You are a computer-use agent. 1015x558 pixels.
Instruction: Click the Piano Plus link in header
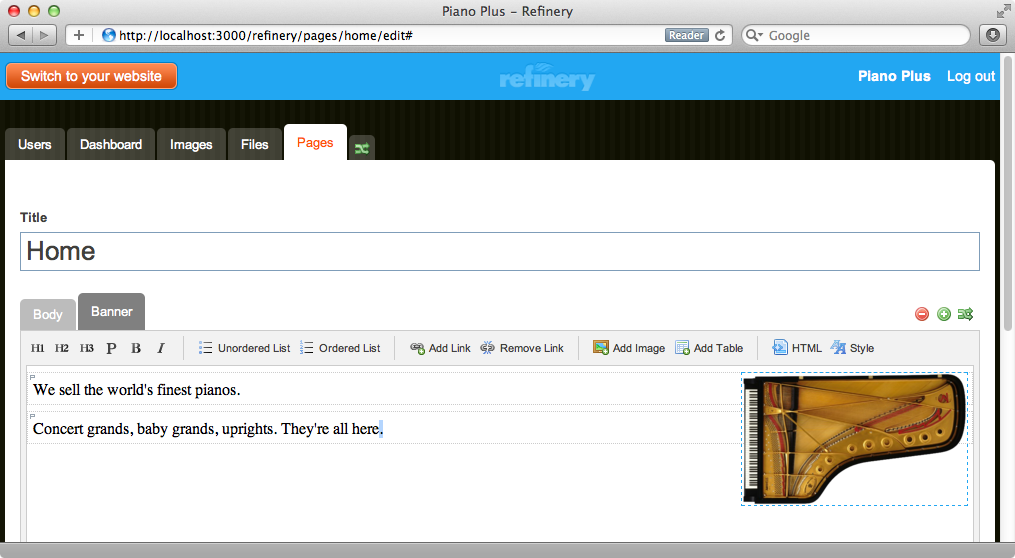[894, 76]
